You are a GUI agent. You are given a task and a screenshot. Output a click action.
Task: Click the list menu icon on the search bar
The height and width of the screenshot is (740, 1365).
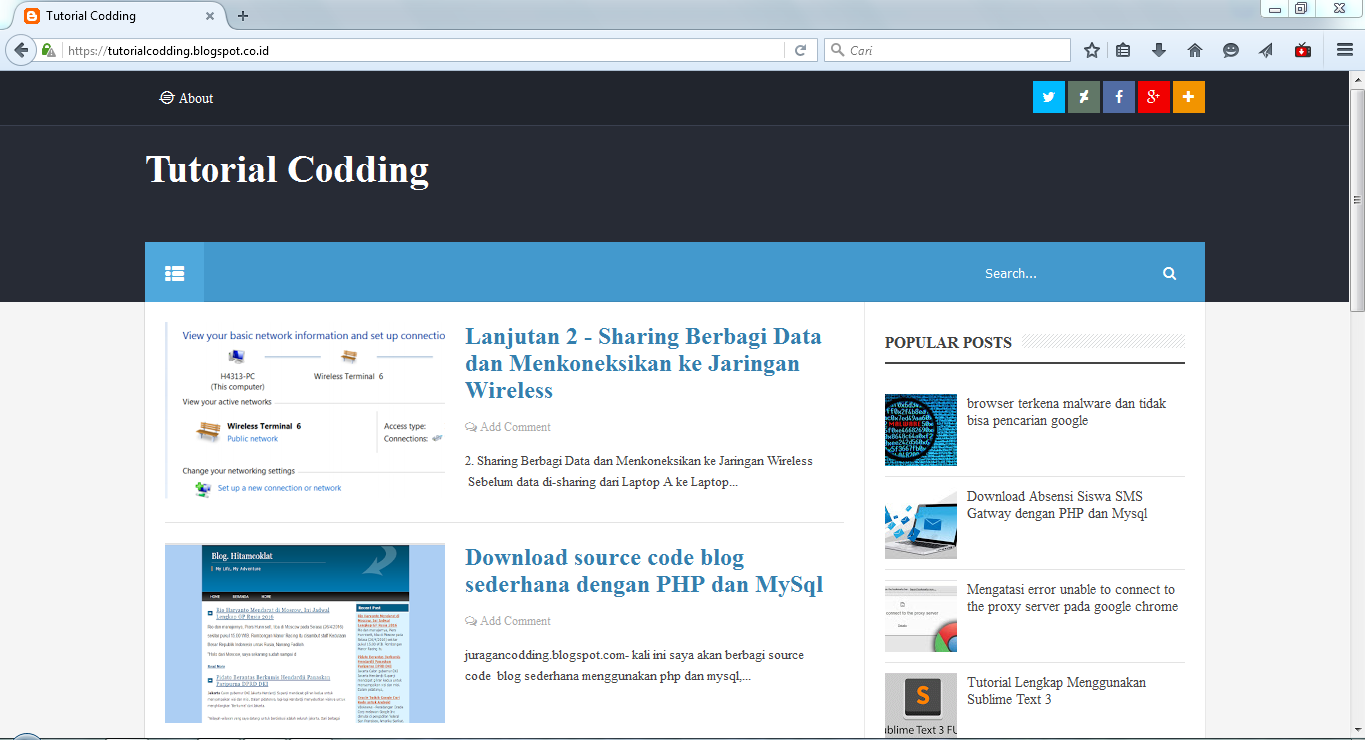(174, 272)
